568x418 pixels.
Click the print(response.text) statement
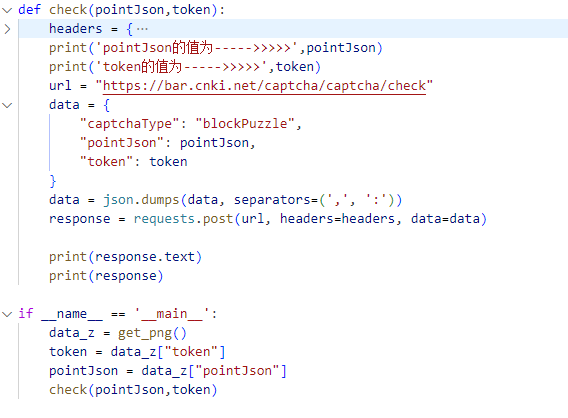(x=125, y=257)
